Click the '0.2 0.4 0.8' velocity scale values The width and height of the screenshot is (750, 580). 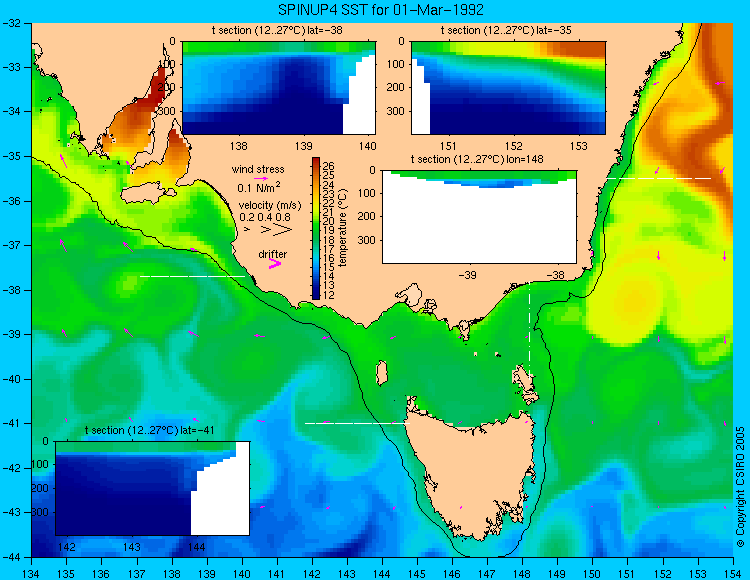265,217
